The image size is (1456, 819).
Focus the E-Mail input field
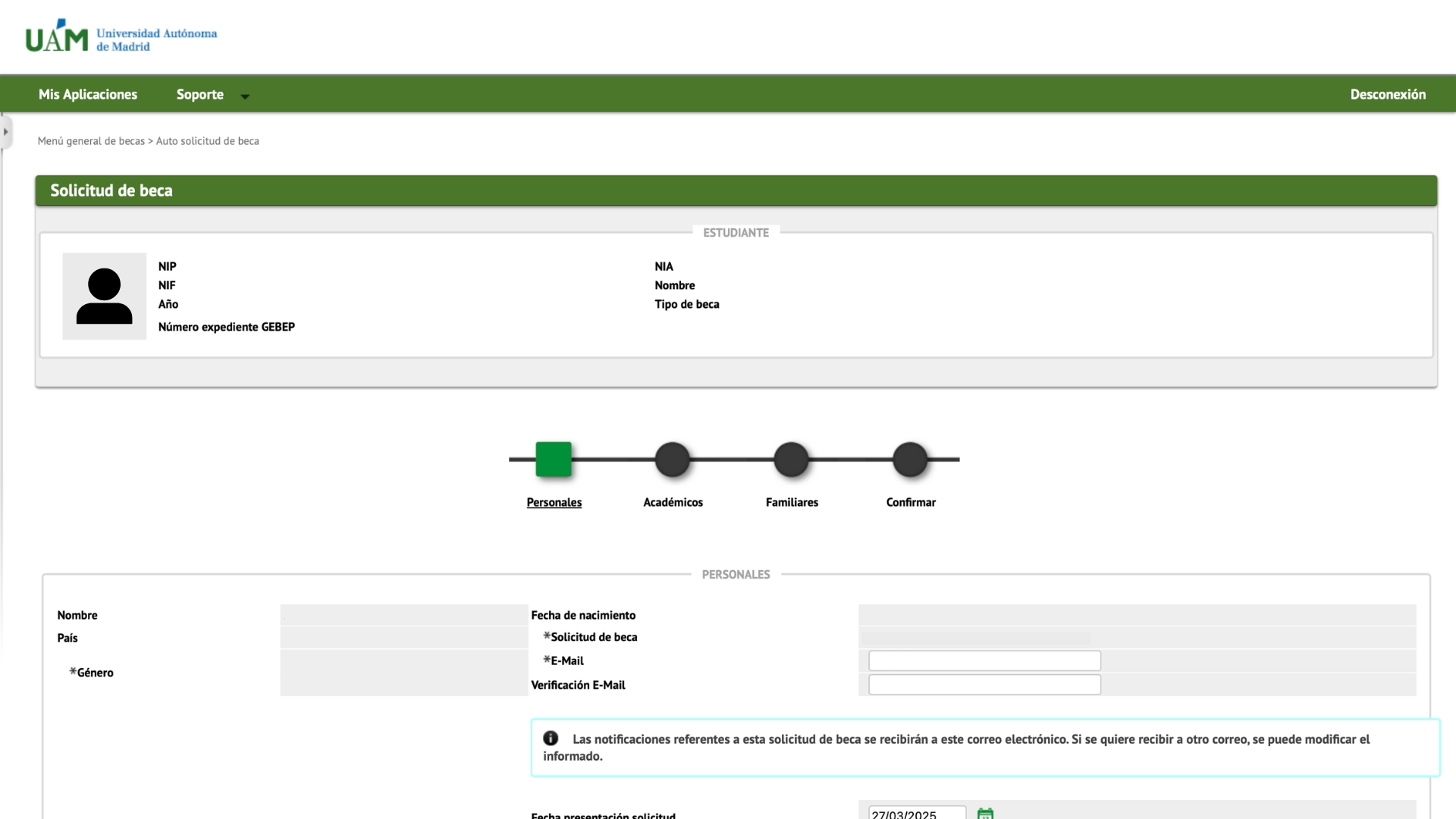[x=984, y=661]
